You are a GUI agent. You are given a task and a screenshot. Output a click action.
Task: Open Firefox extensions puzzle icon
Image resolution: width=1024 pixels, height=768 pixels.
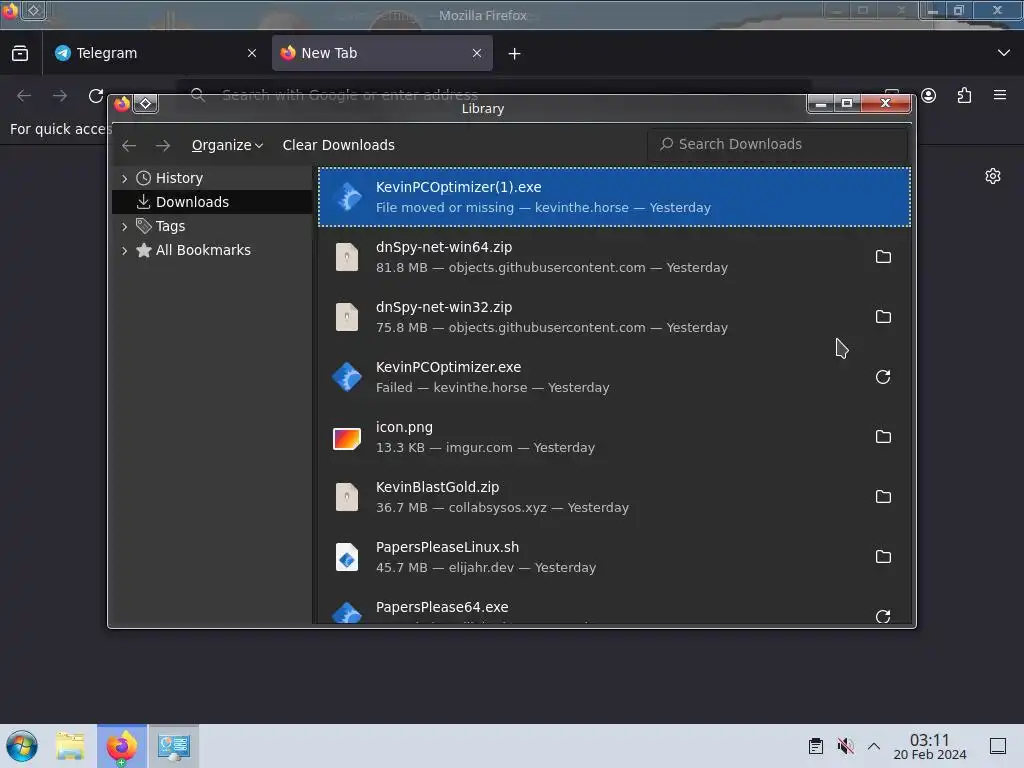(965, 96)
